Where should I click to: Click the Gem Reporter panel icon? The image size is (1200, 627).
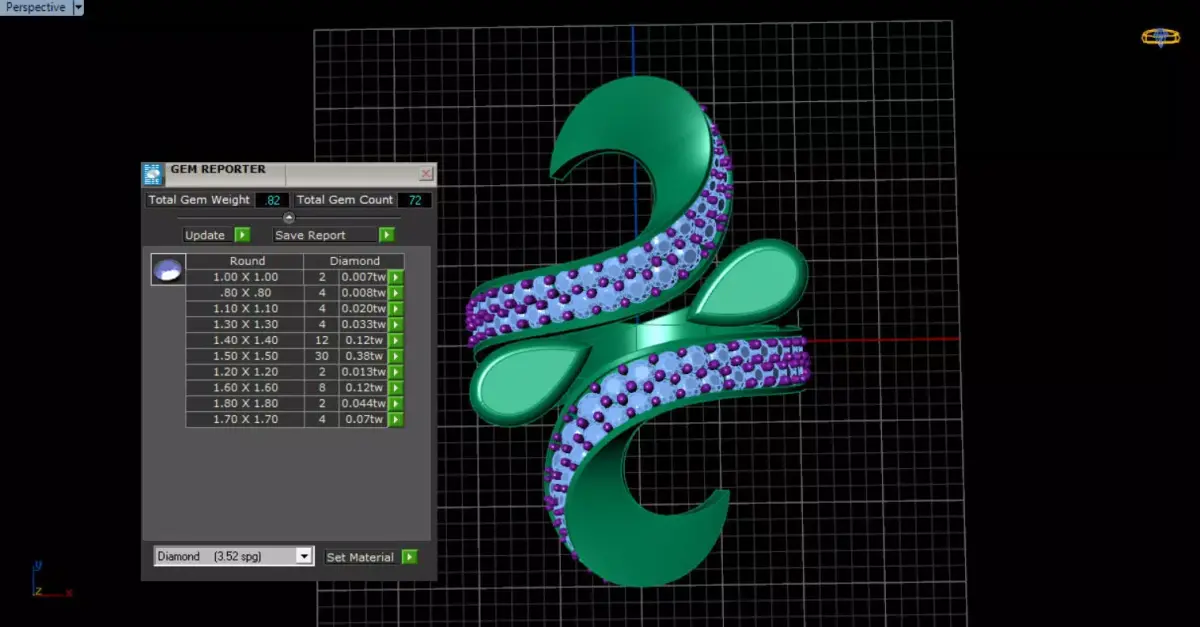(153, 175)
